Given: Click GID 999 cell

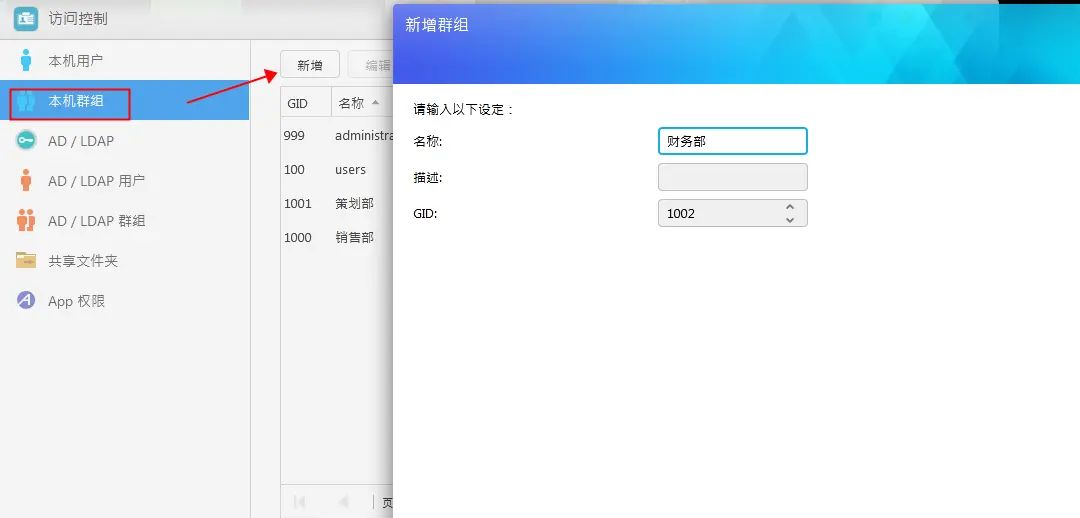Looking at the screenshot, I should 294,136.
